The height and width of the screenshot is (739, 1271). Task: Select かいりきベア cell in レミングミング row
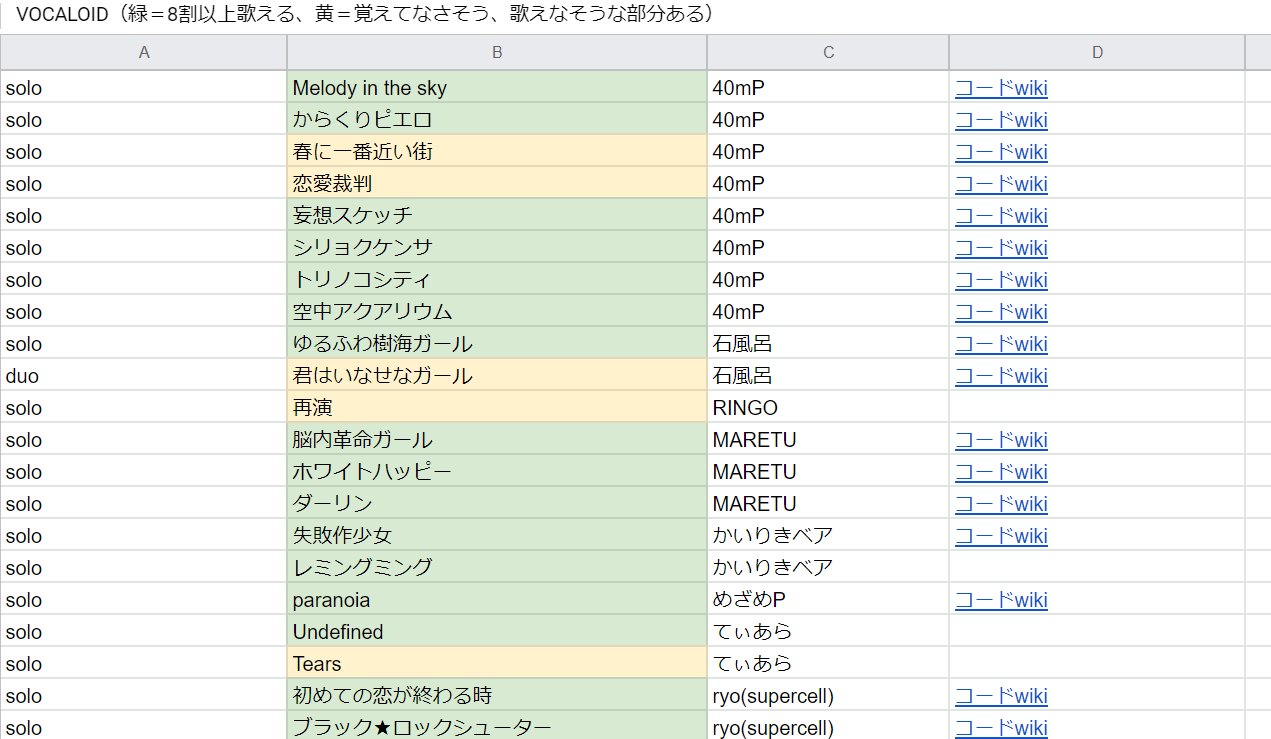pos(828,567)
